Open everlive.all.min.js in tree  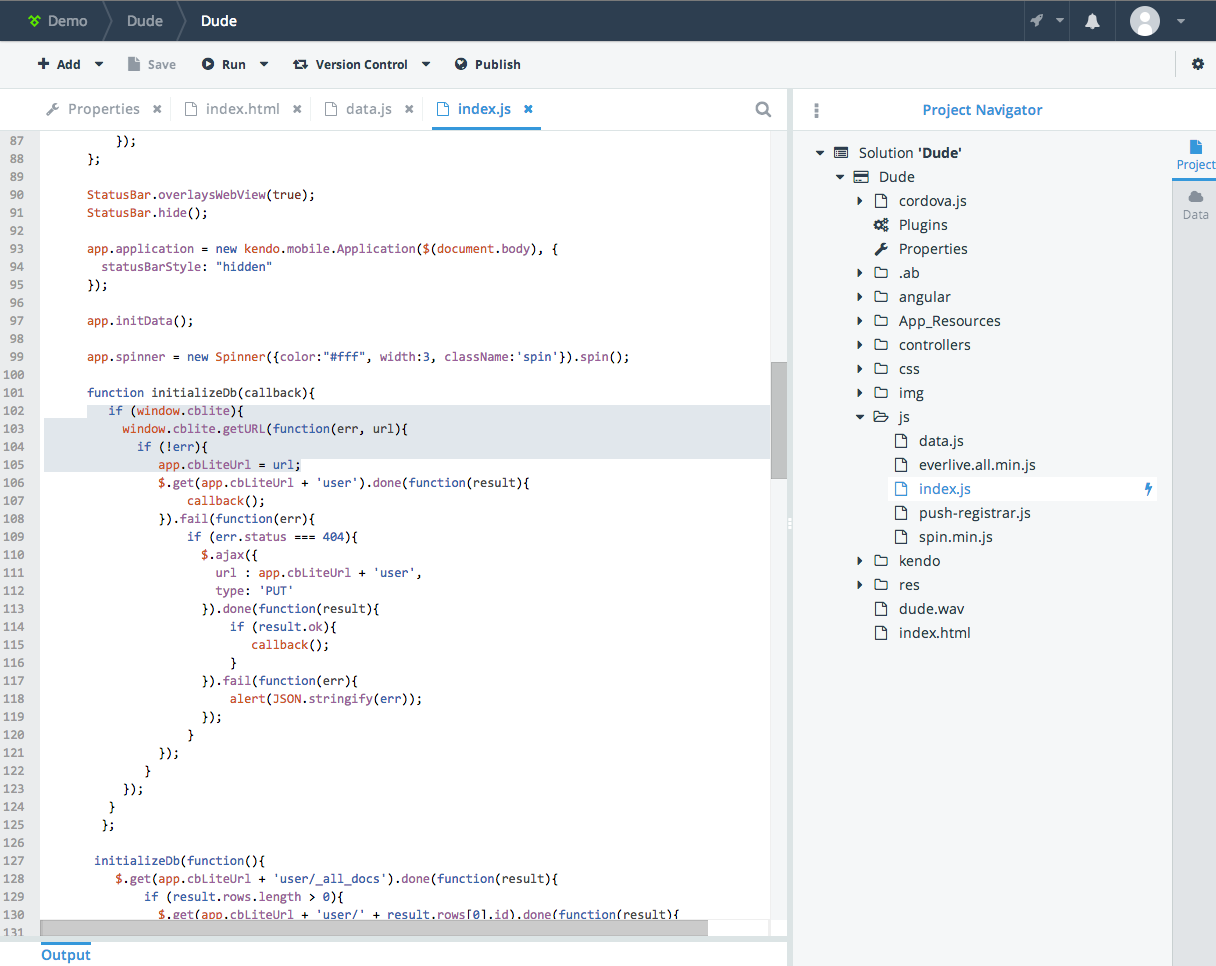point(977,465)
